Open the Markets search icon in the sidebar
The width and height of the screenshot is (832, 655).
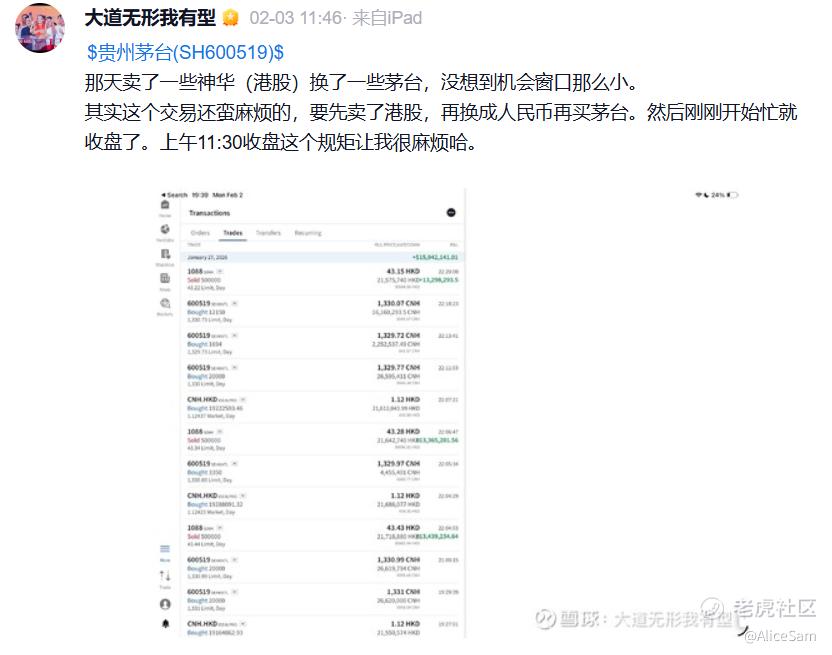click(x=165, y=303)
